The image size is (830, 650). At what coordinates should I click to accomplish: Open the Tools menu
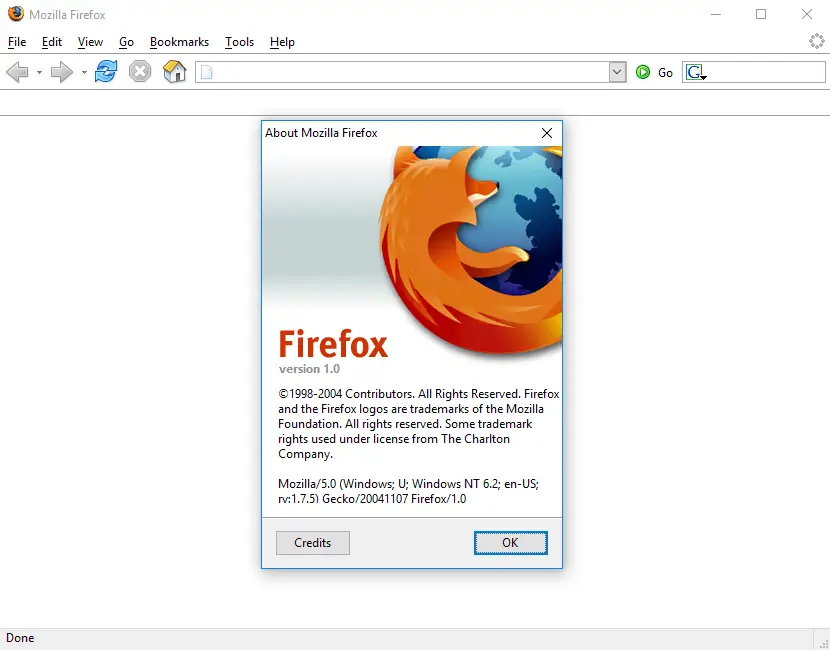pyautogui.click(x=239, y=42)
